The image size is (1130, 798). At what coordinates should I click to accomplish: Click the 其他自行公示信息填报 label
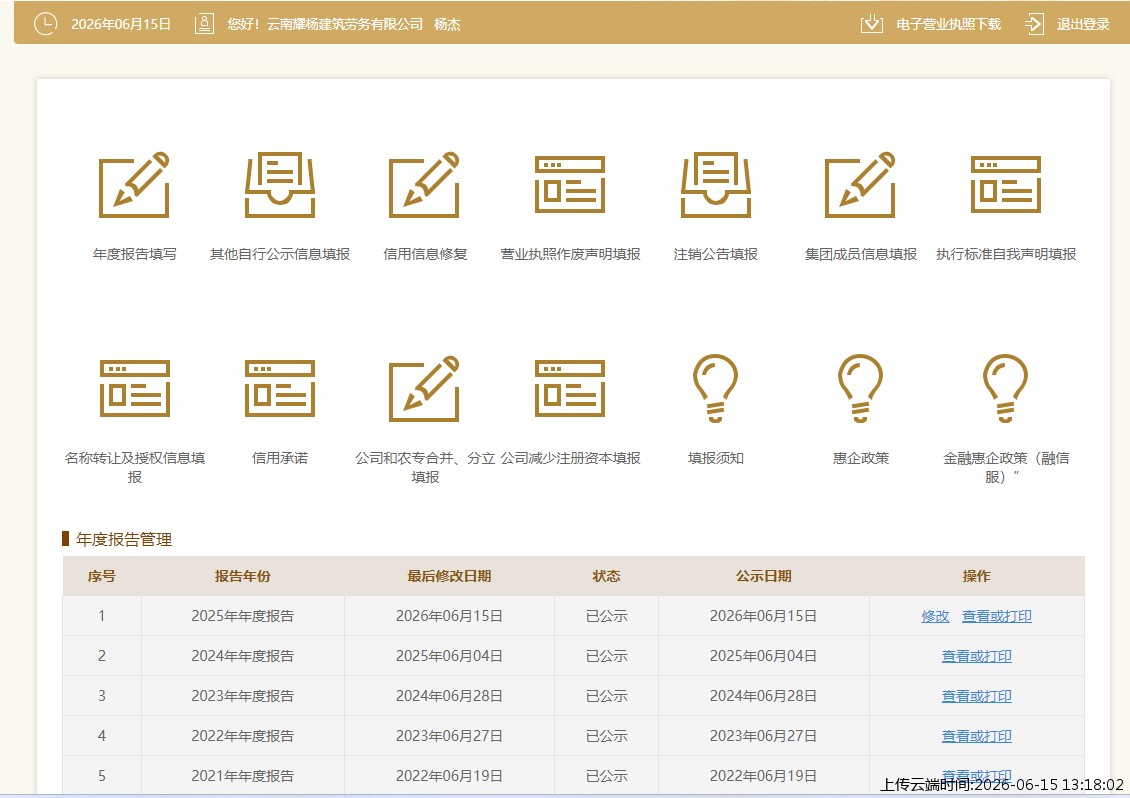[280, 254]
